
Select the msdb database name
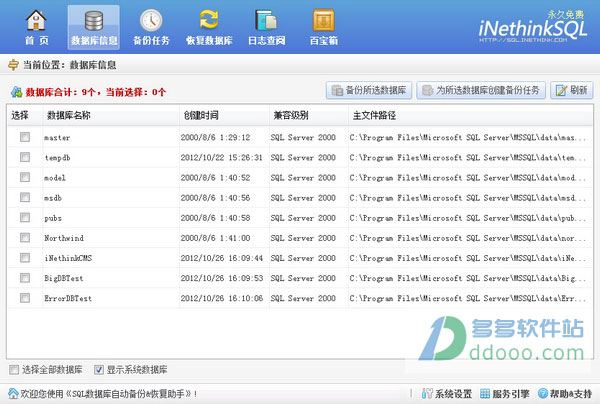pyautogui.click(x=53, y=198)
